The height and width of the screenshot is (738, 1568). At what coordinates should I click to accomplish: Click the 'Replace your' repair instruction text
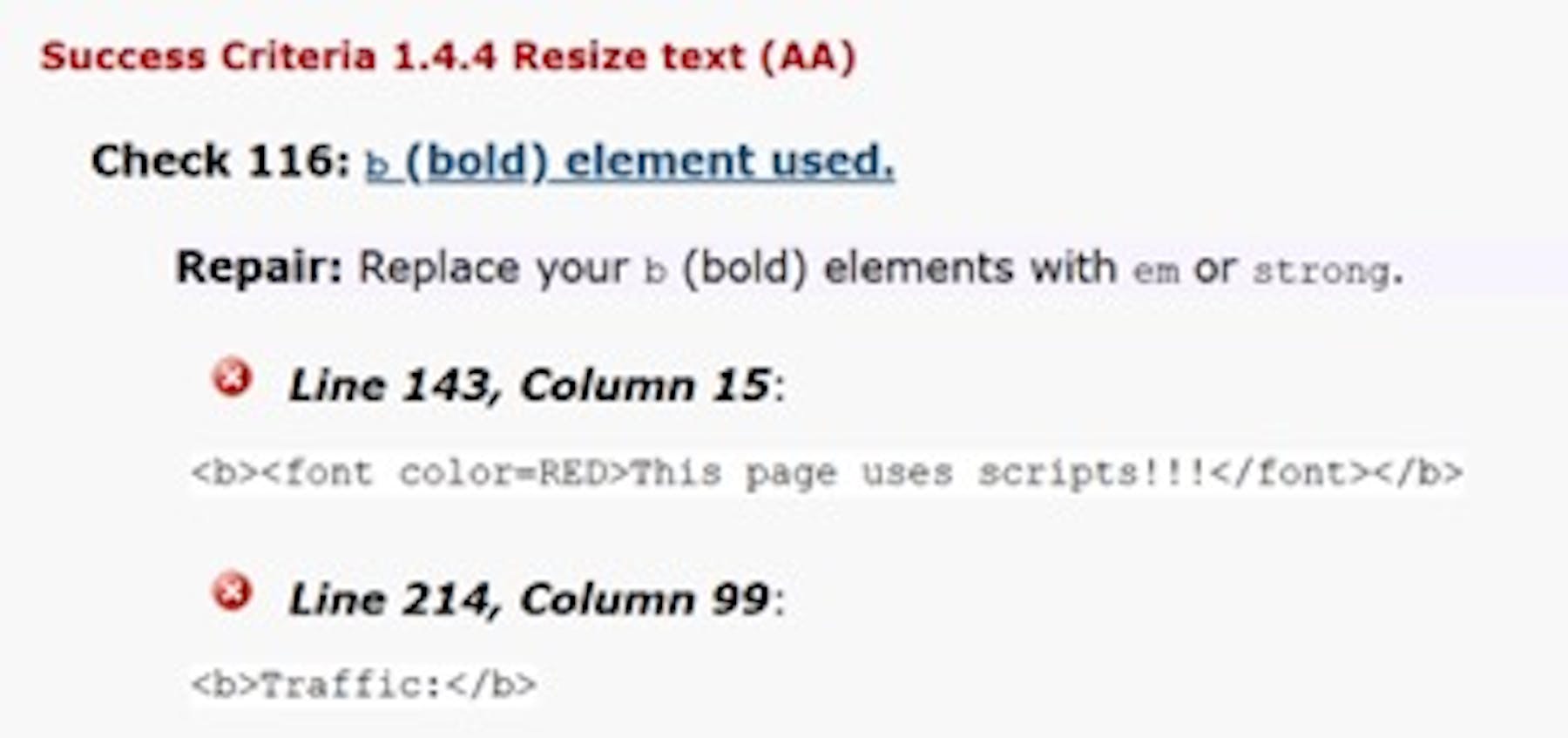(x=493, y=268)
